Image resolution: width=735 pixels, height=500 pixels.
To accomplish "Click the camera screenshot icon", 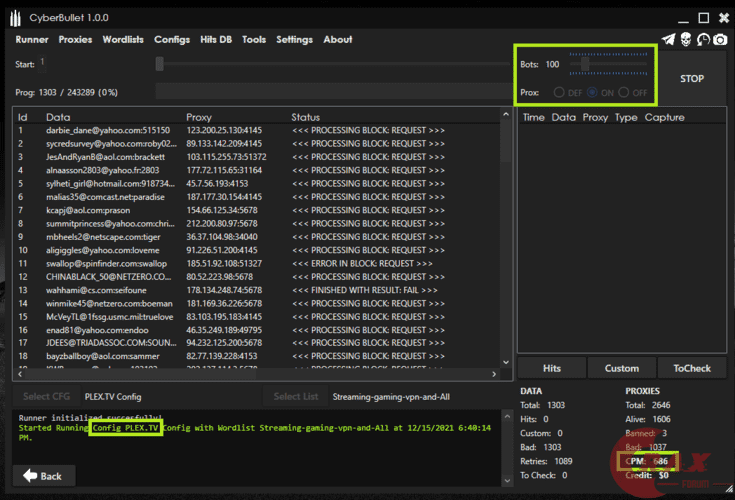I will tap(720, 40).
